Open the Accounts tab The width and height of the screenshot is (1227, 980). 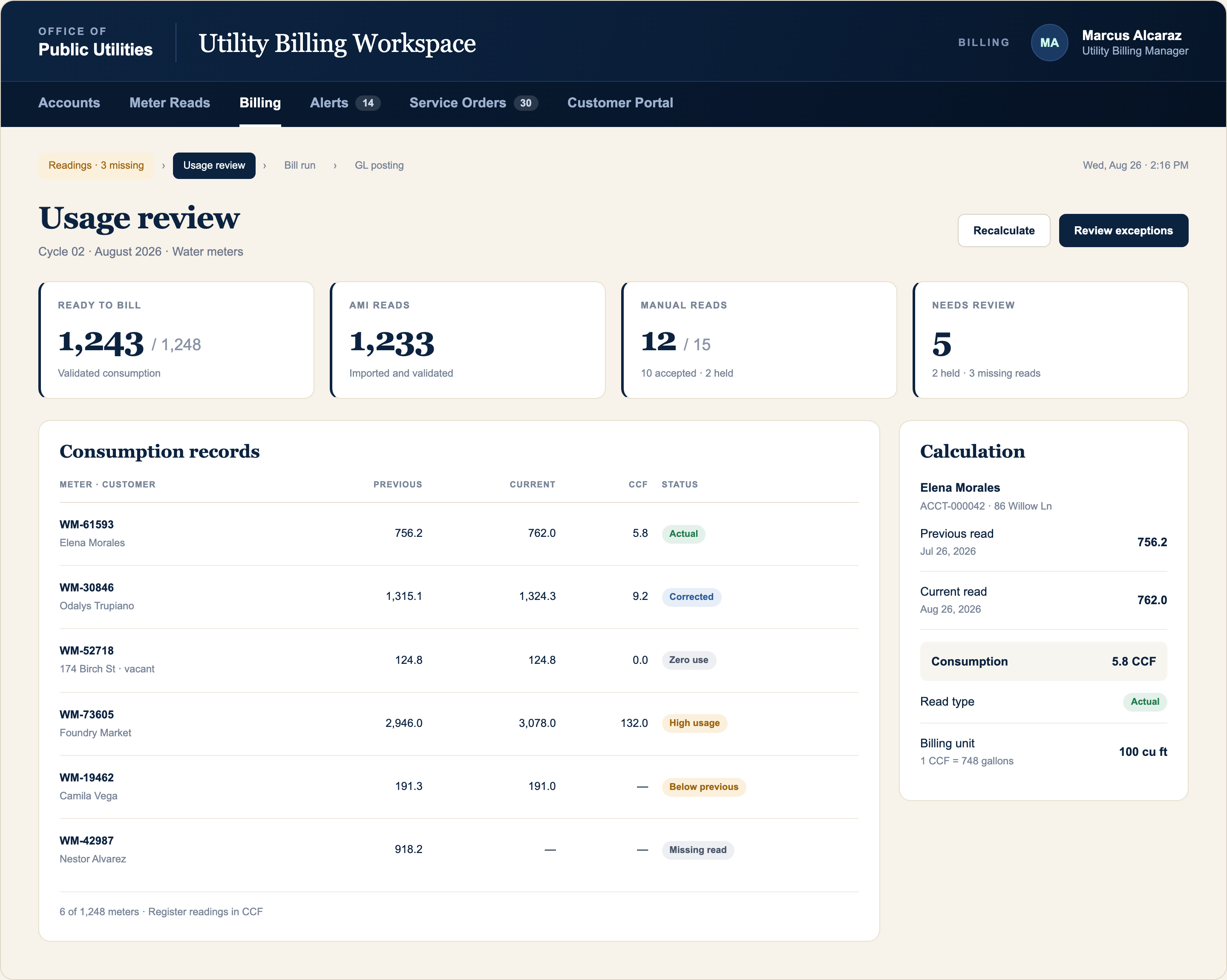[69, 103]
